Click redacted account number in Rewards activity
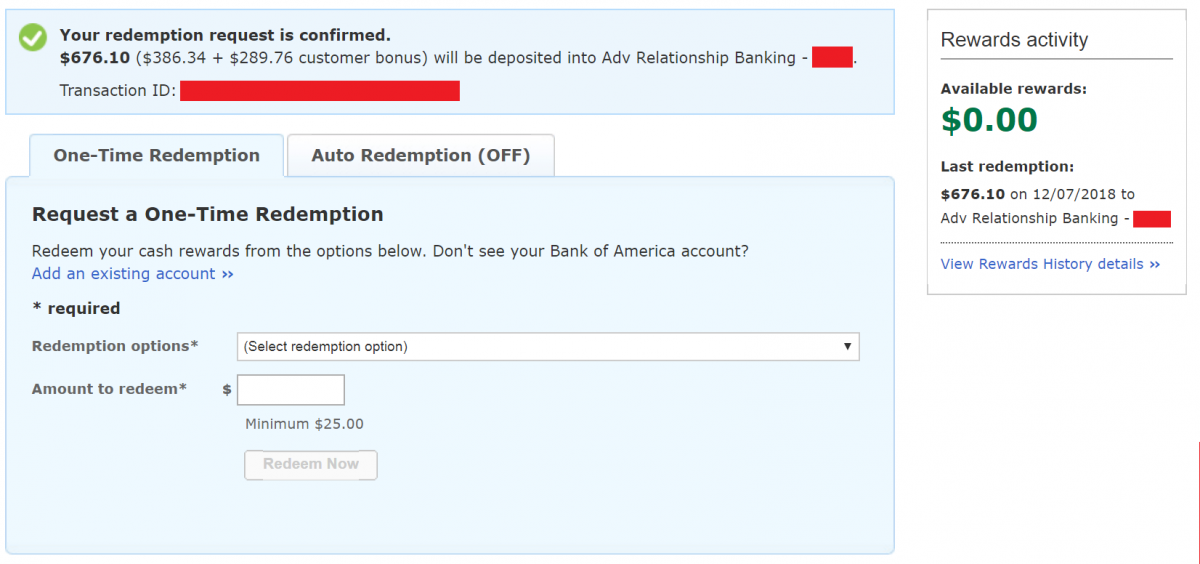This screenshot has width=1200, height=564. tap(1151, 219)
